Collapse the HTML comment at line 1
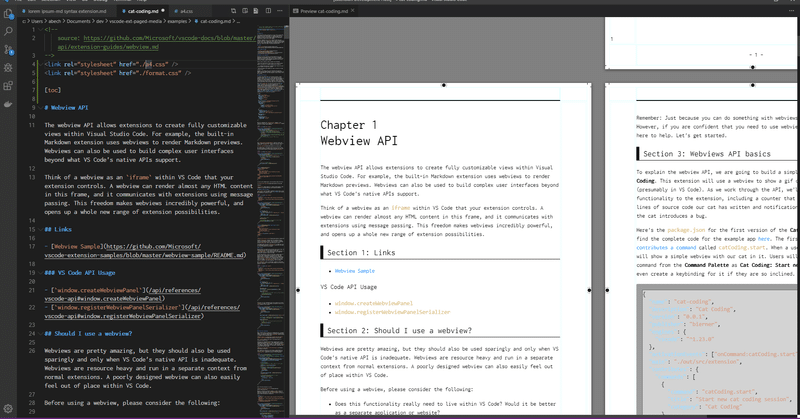 point(41,30)
